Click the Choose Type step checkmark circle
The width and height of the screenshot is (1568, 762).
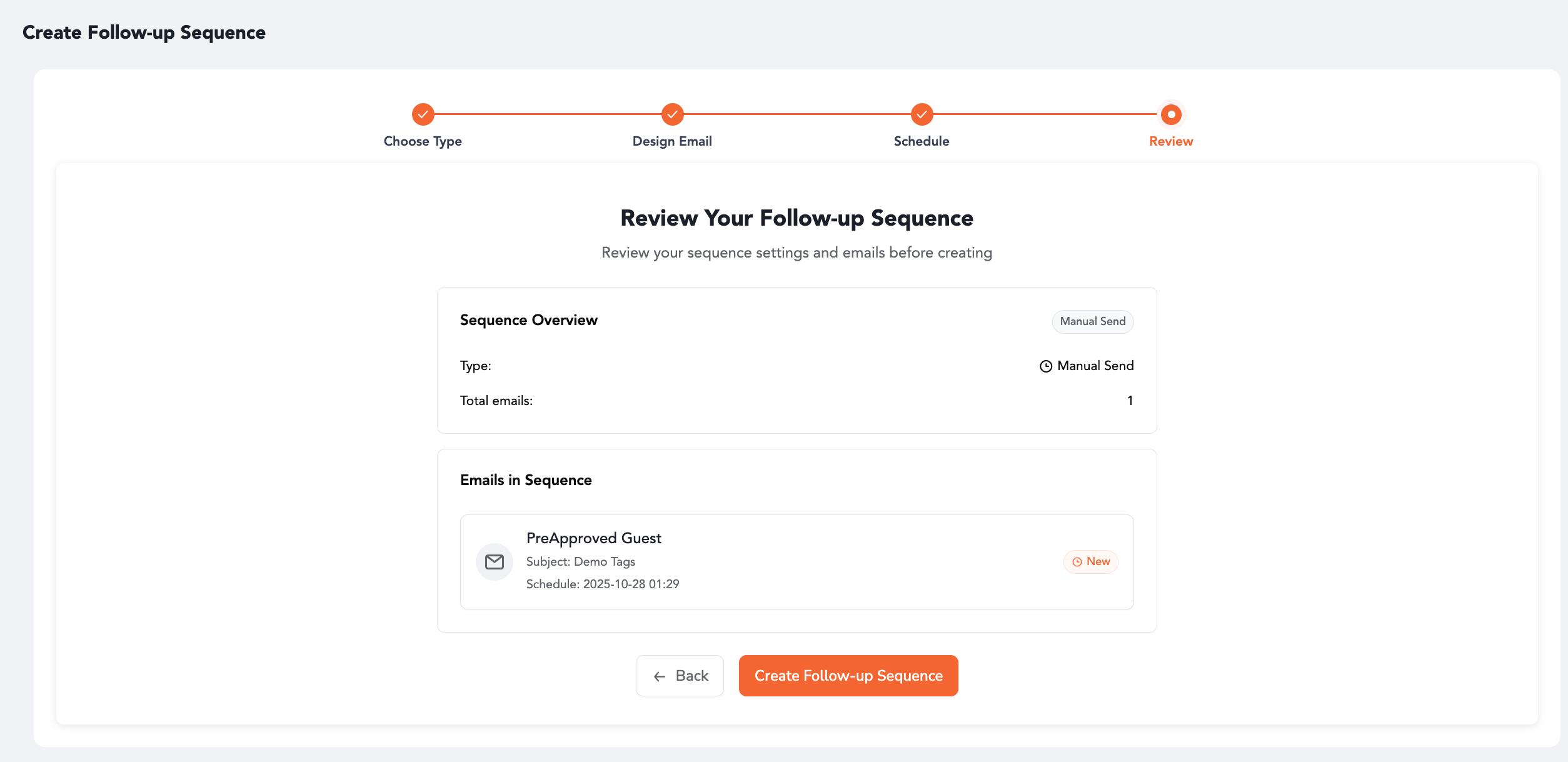(423, 114)
